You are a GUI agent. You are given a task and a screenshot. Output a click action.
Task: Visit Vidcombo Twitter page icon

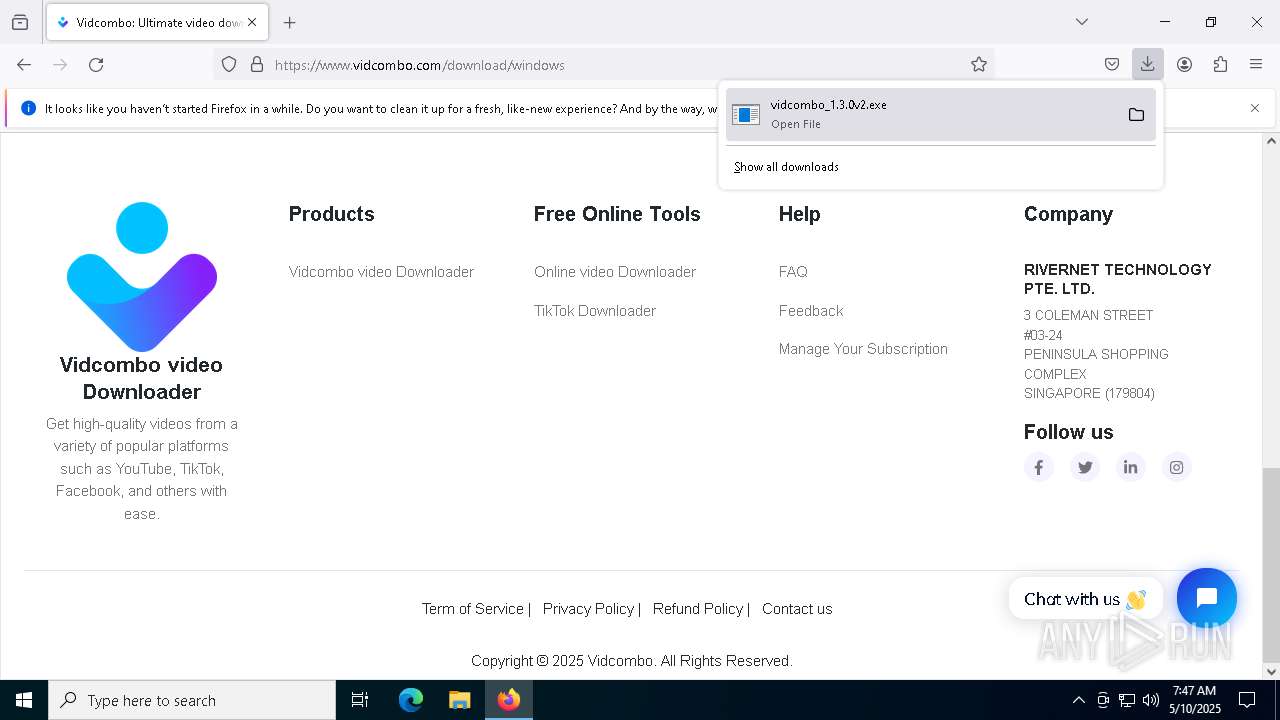pos(1085,467)
